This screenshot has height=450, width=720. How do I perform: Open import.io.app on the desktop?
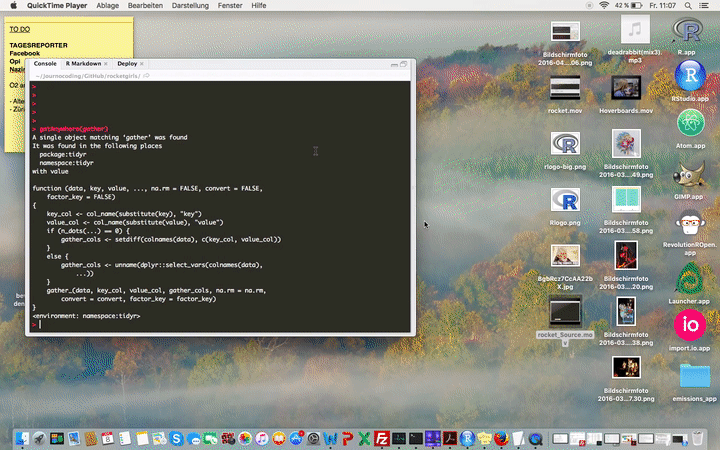(x=689, y=326)
